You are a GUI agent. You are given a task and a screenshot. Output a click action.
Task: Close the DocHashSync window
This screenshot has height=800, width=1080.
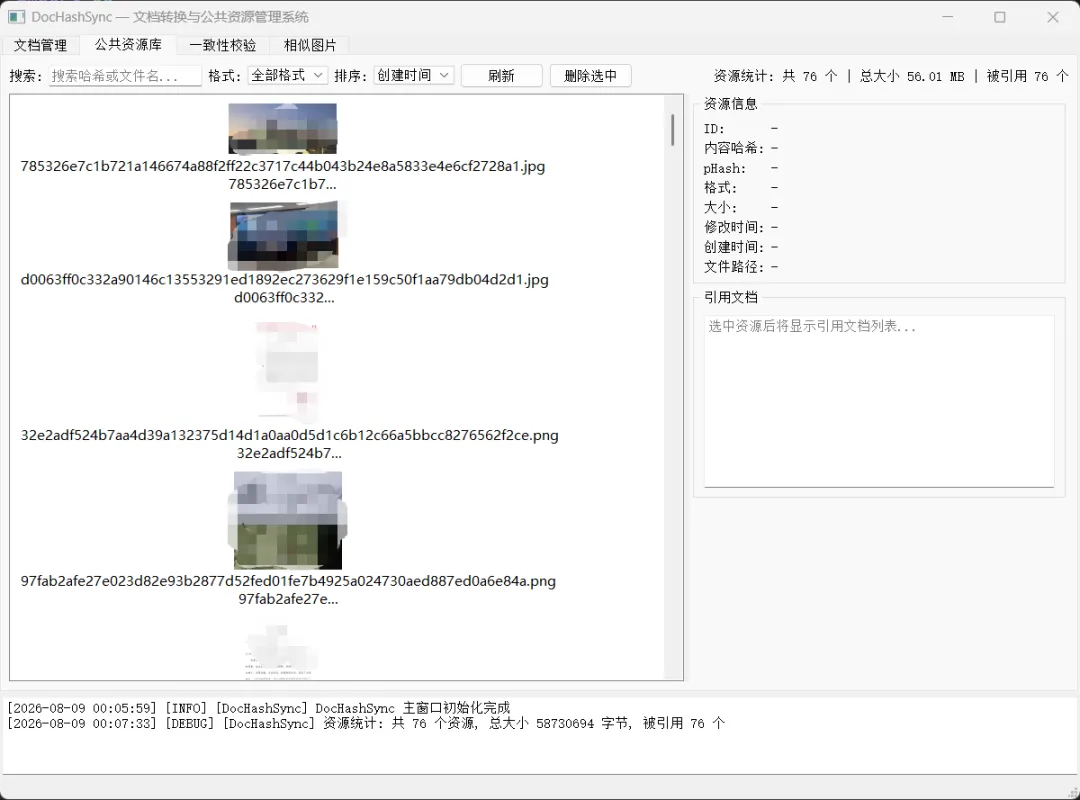1052,17
